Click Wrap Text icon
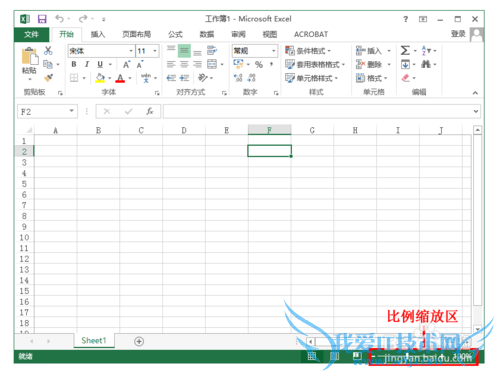Screen dimensions: 500x376 tap(212, 51)
